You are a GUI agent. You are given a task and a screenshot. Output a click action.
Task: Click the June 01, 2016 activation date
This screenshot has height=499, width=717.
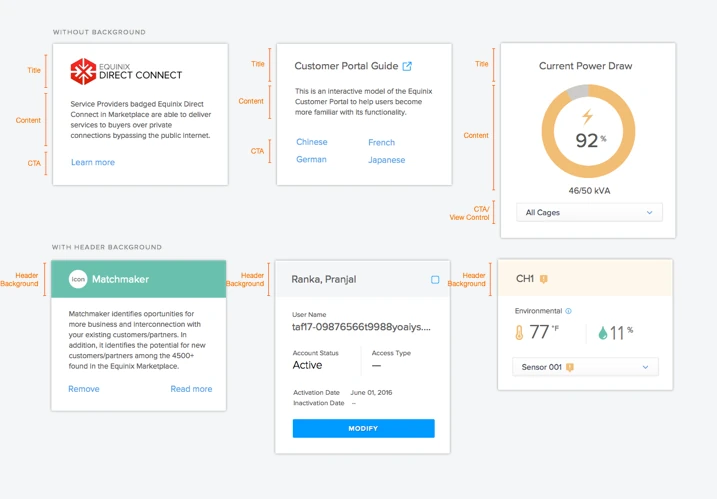click(371, 392)
